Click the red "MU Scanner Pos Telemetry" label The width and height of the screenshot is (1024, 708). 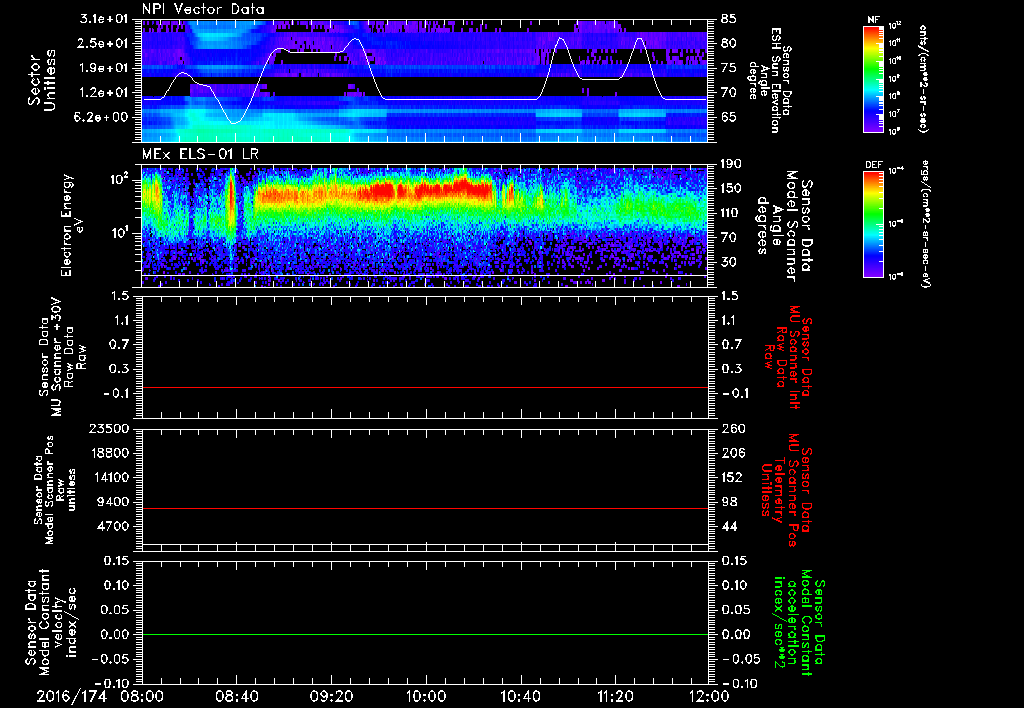tap(787, 490)
